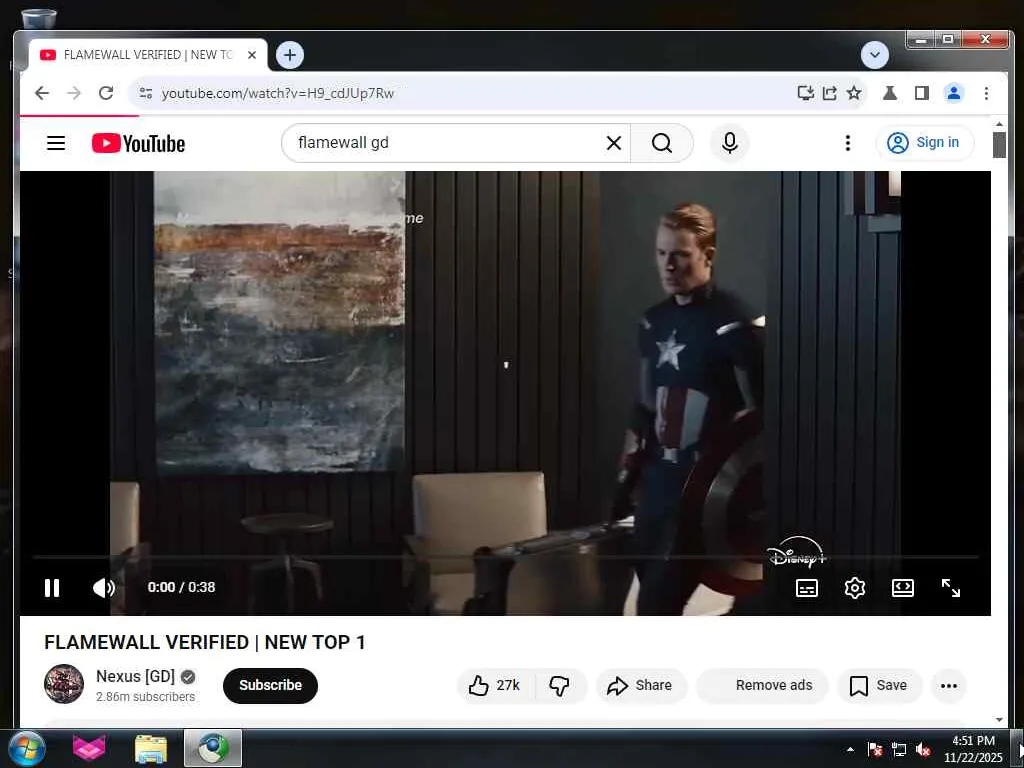The height and width of the screenshot is (768, 1024).
Task: Share this page from the address bar
Action: 830,93
